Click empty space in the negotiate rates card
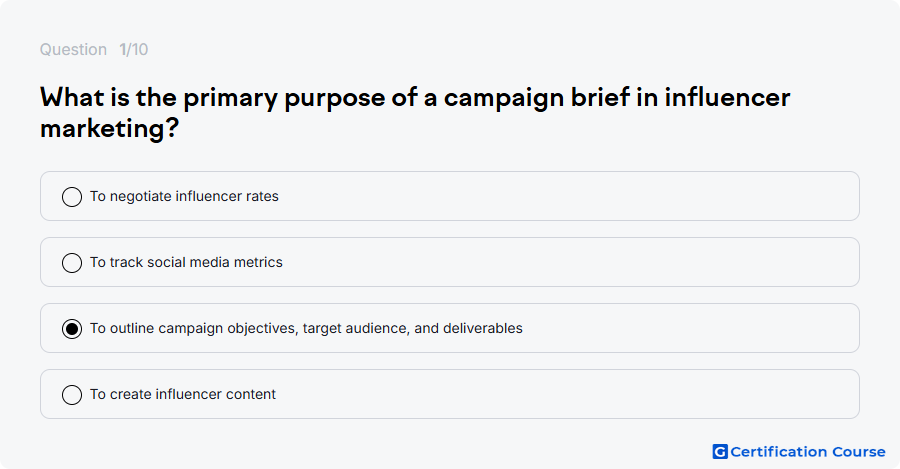Viewport: 900px width, 469px height. tap(568, 196)
